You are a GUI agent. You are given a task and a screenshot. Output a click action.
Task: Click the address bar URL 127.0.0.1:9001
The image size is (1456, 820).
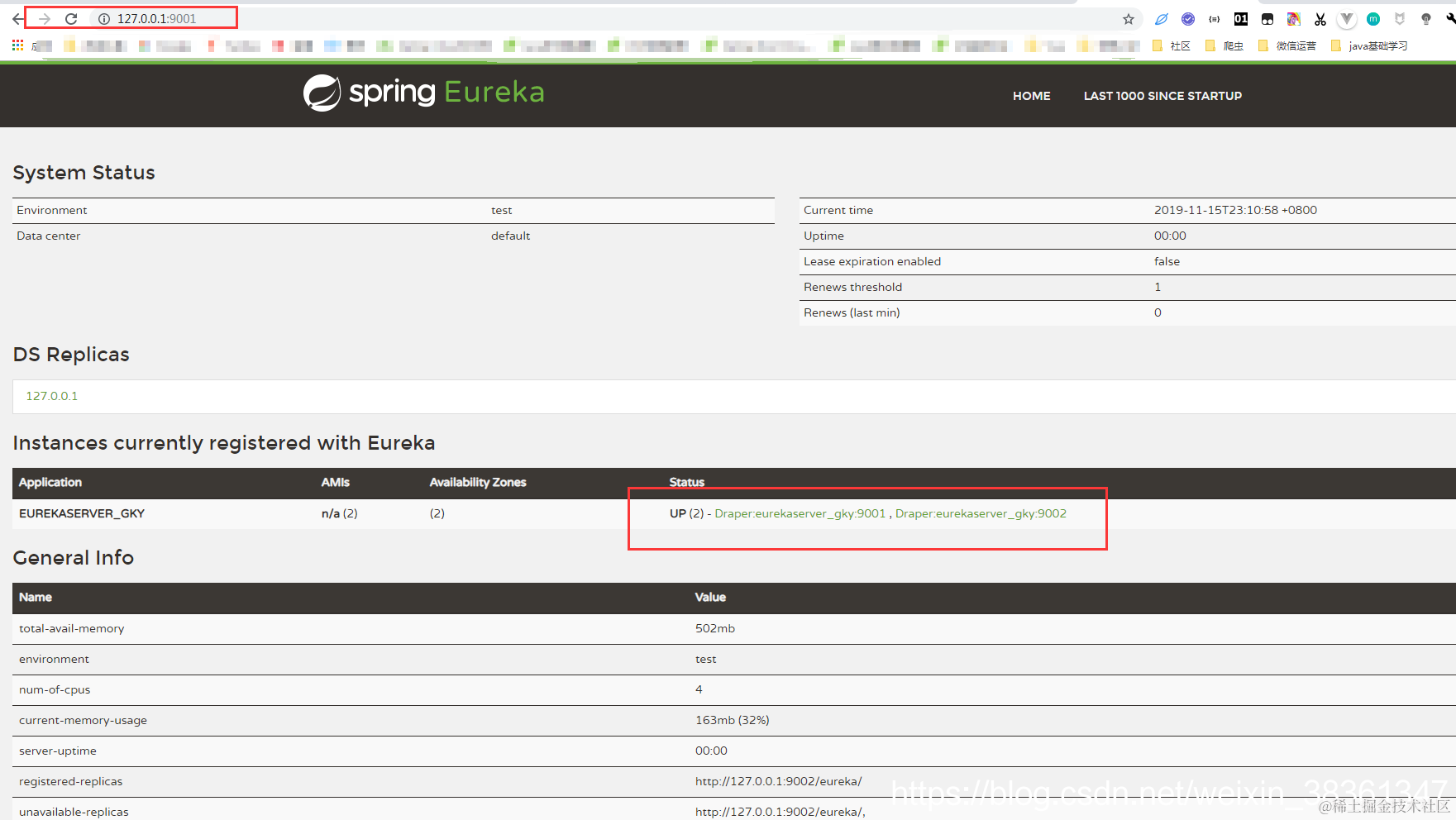pos(156,18)
